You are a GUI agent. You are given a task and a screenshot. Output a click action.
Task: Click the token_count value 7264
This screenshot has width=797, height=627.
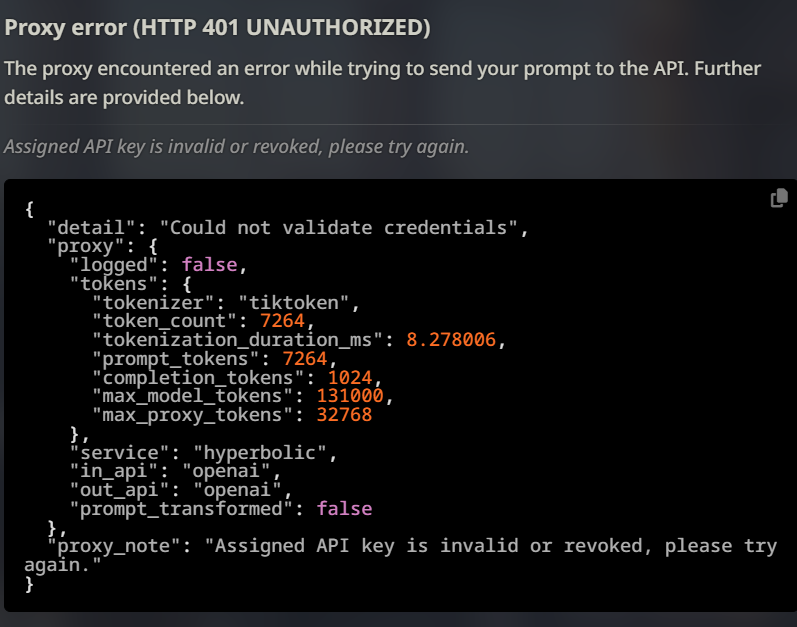tap(282, 321)
